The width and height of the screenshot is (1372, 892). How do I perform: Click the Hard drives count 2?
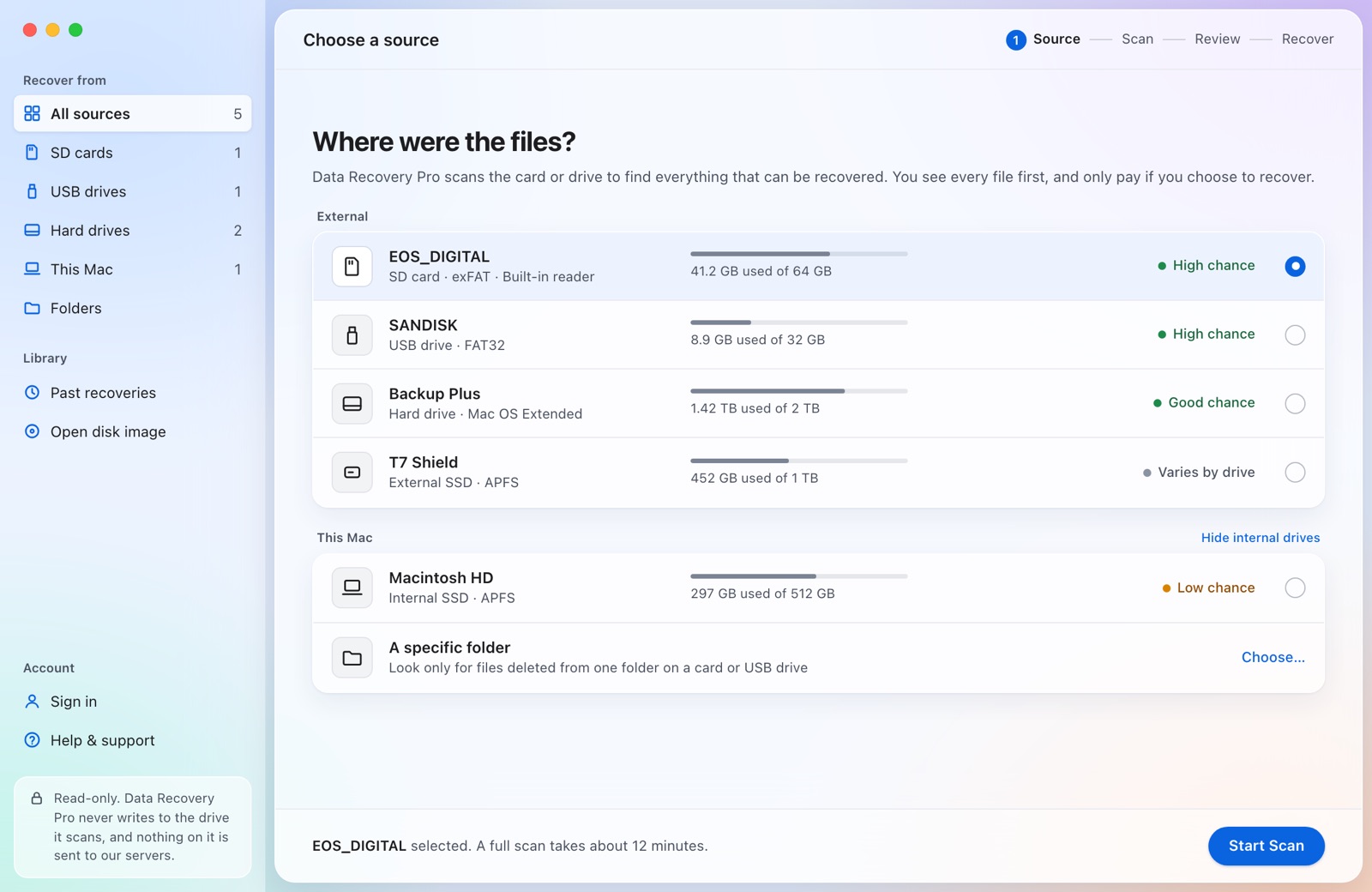click(238, 230)
